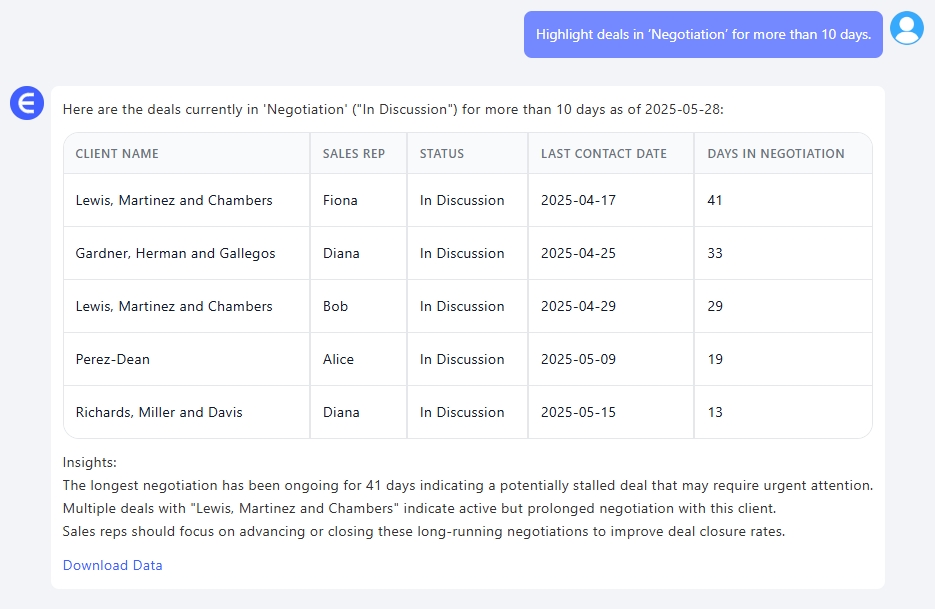Image resolution: width=935 pixels, height=609 pixels.
Task: Open the Download Data link
Action: click(x=112, y=565)
